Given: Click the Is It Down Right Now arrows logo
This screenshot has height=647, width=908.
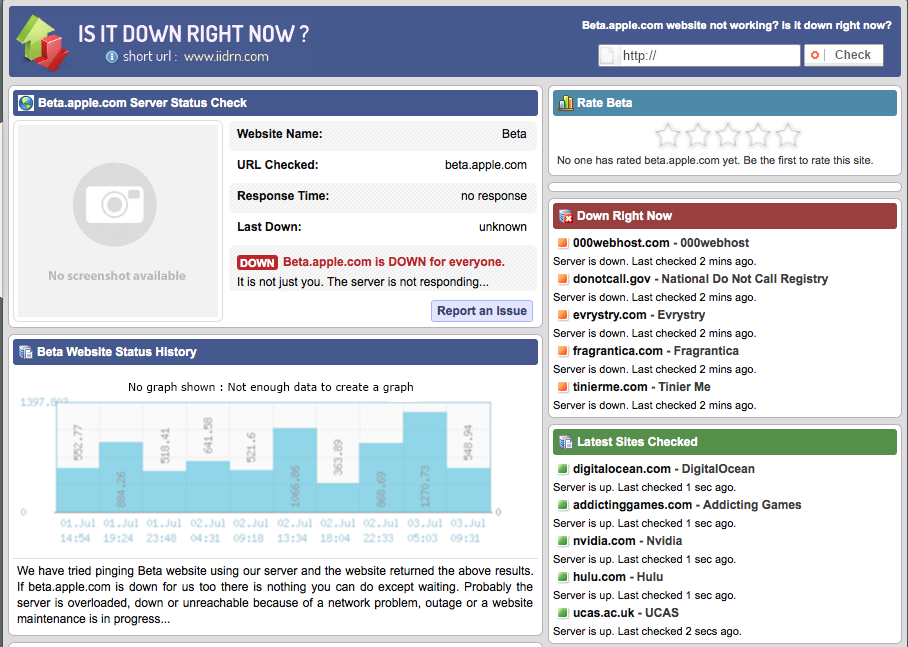Looking at the screenshot, I should coord(42,42).
